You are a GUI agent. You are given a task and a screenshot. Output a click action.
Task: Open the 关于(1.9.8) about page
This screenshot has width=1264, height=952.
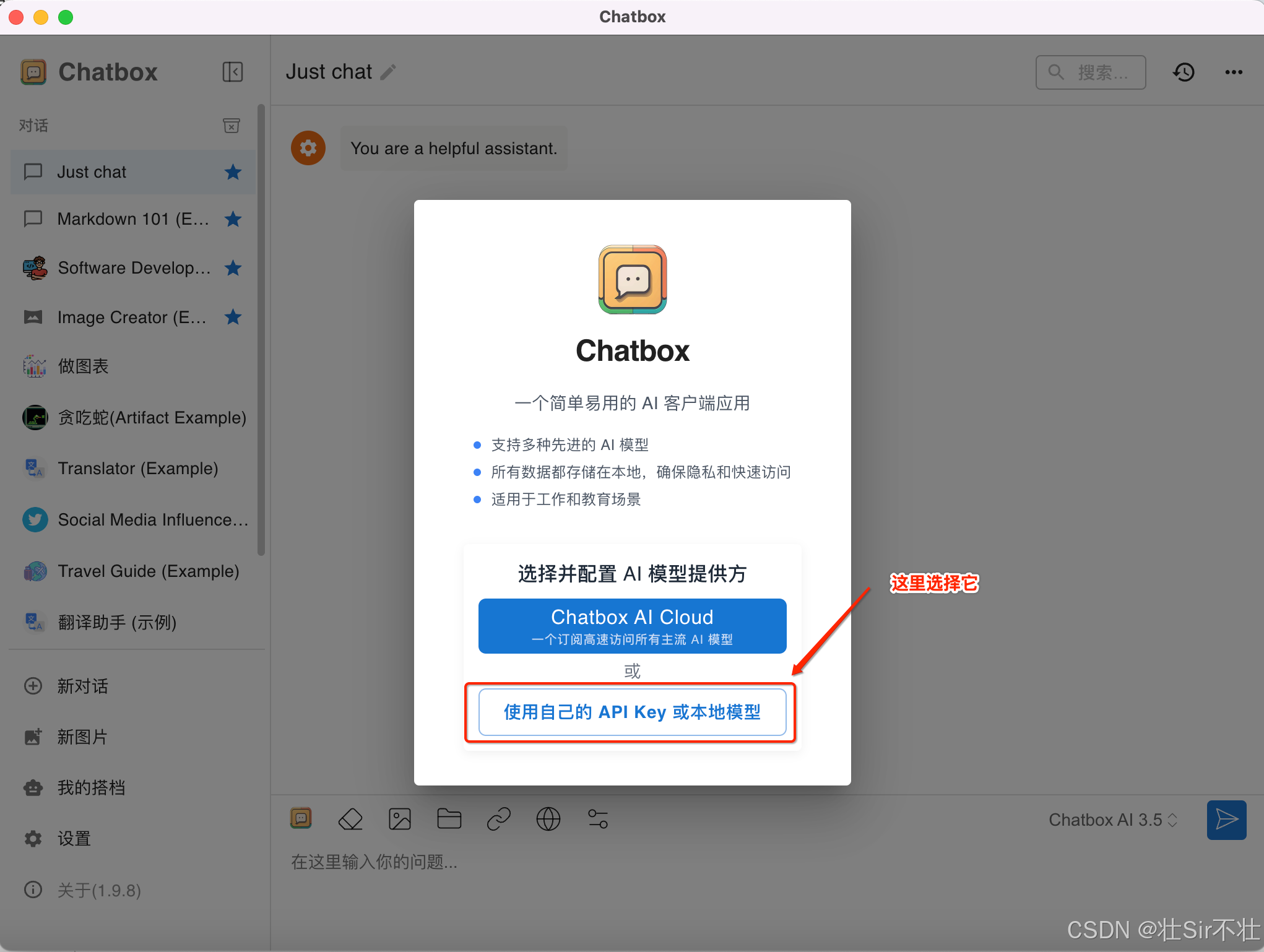click(x=133, y=890)
